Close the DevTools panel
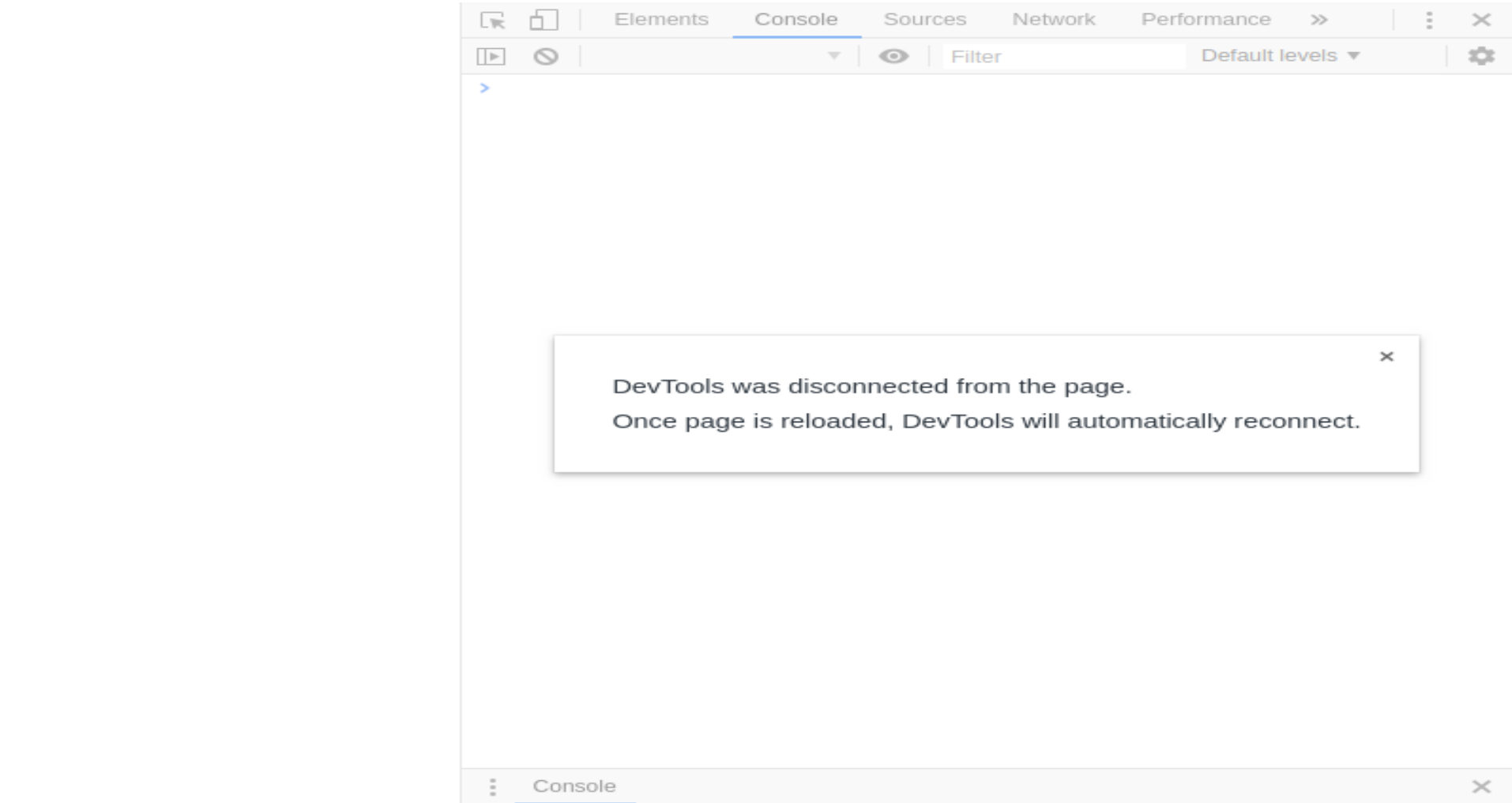This screenshot has width=1512, height=803. [1481, 20]
